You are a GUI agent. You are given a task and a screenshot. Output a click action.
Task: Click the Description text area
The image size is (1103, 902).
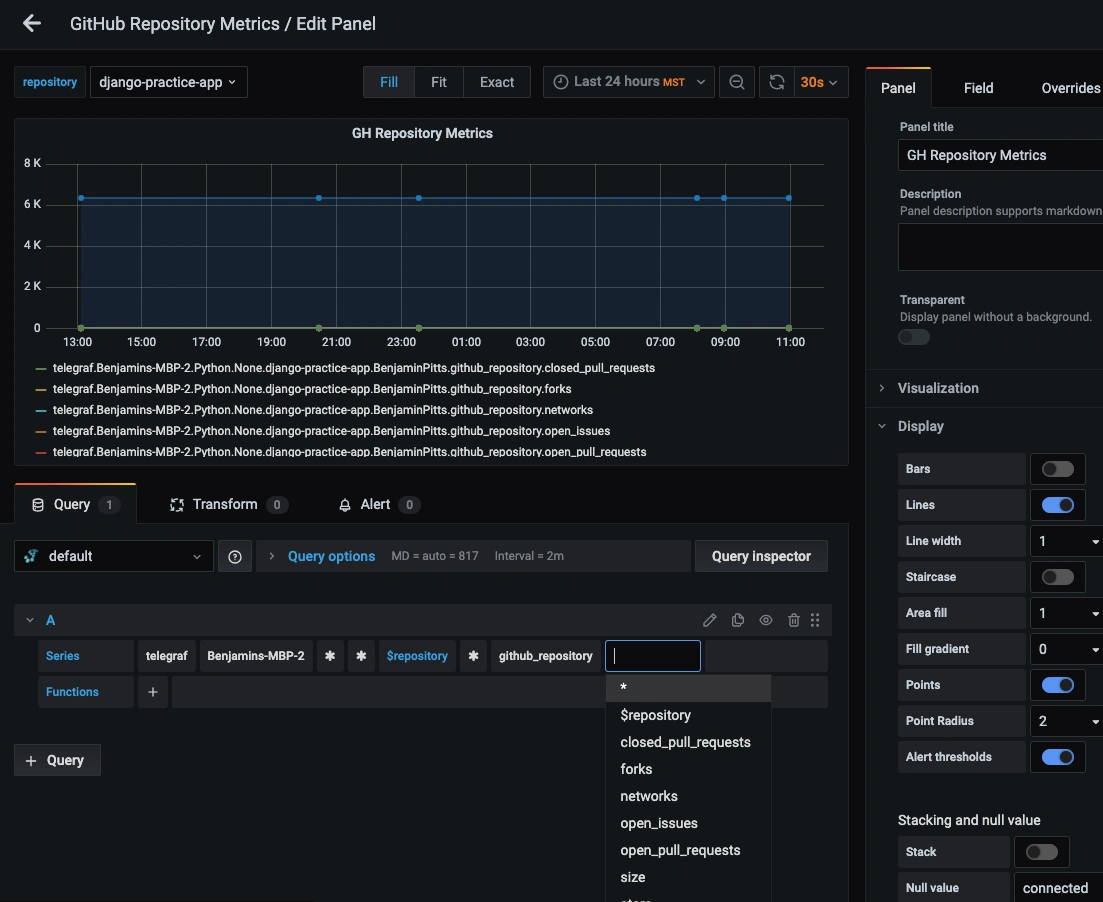click(x=1000, y=247)
